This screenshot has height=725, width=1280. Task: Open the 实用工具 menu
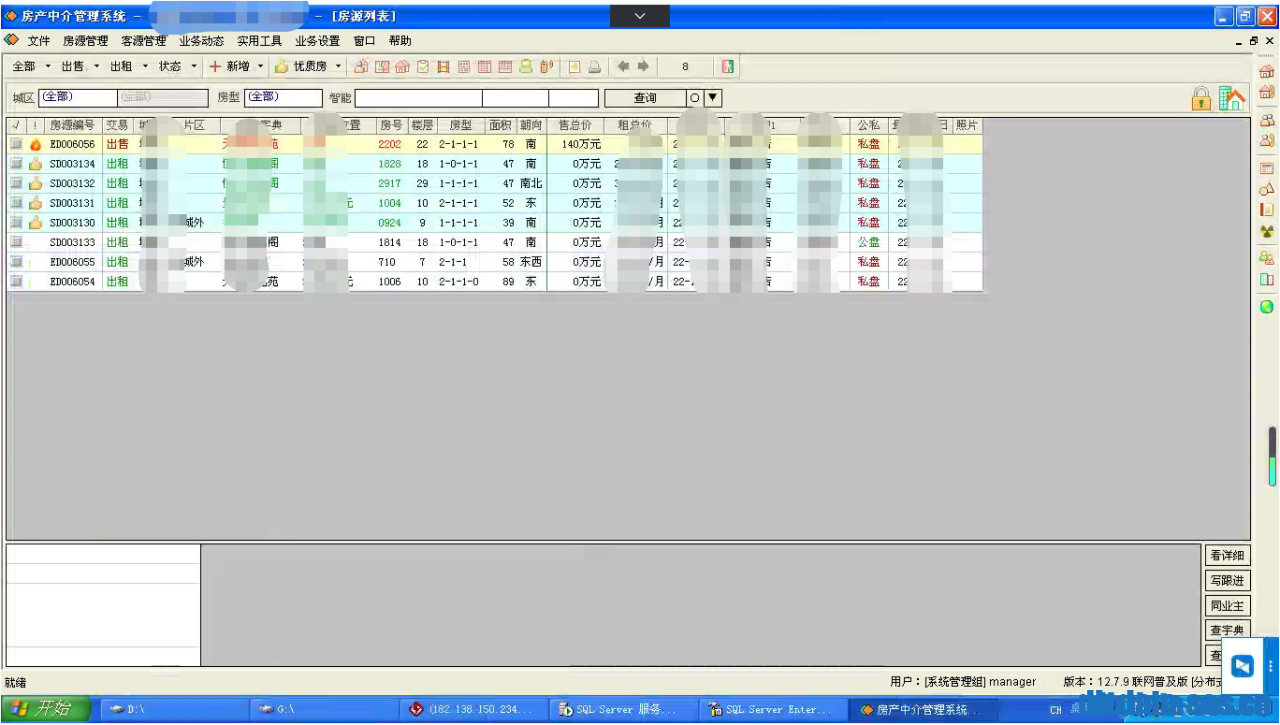[259, 41]
